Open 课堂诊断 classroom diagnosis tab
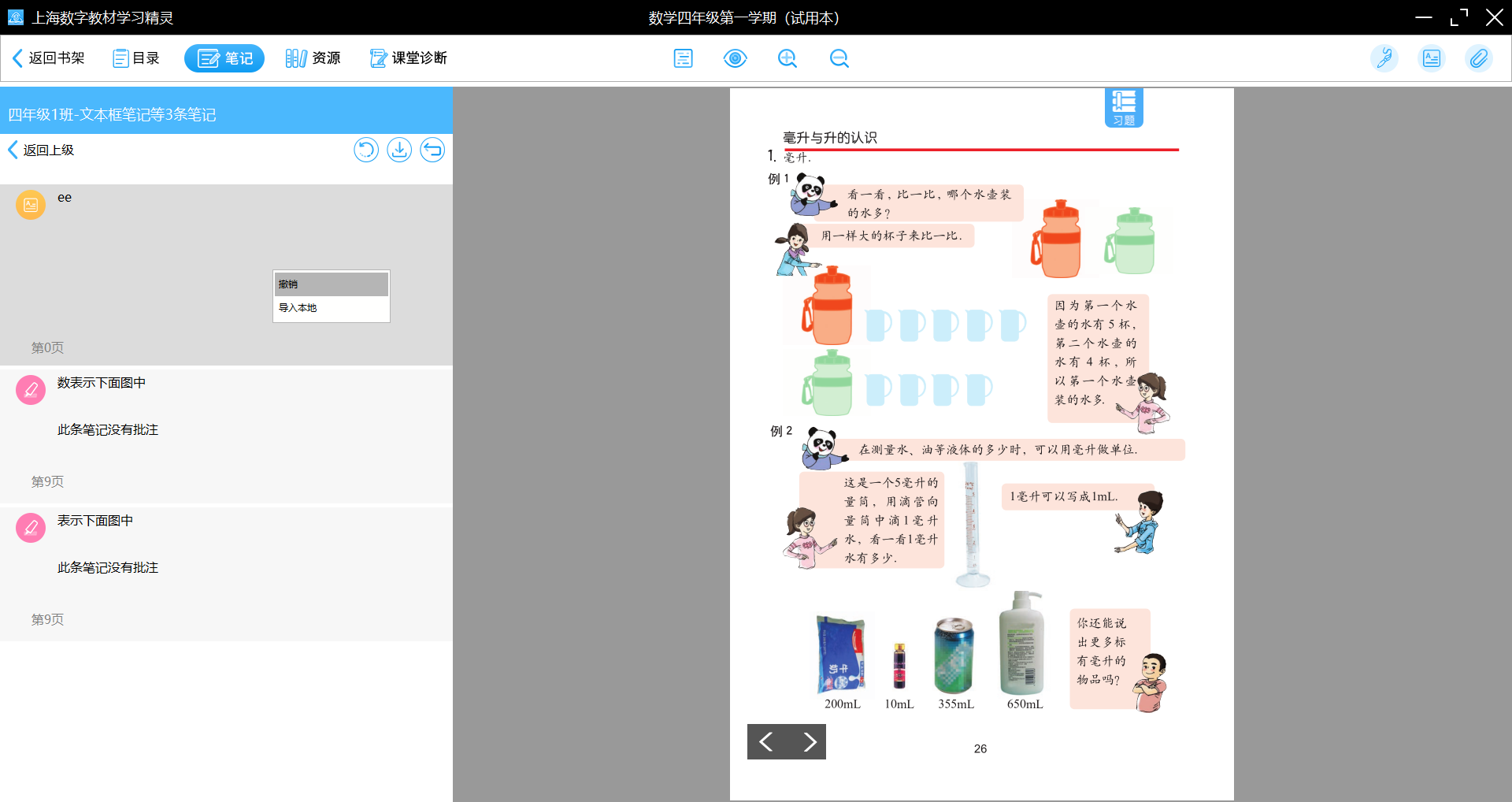Viewport: 1512px width, 802px height. pos(409,58)
